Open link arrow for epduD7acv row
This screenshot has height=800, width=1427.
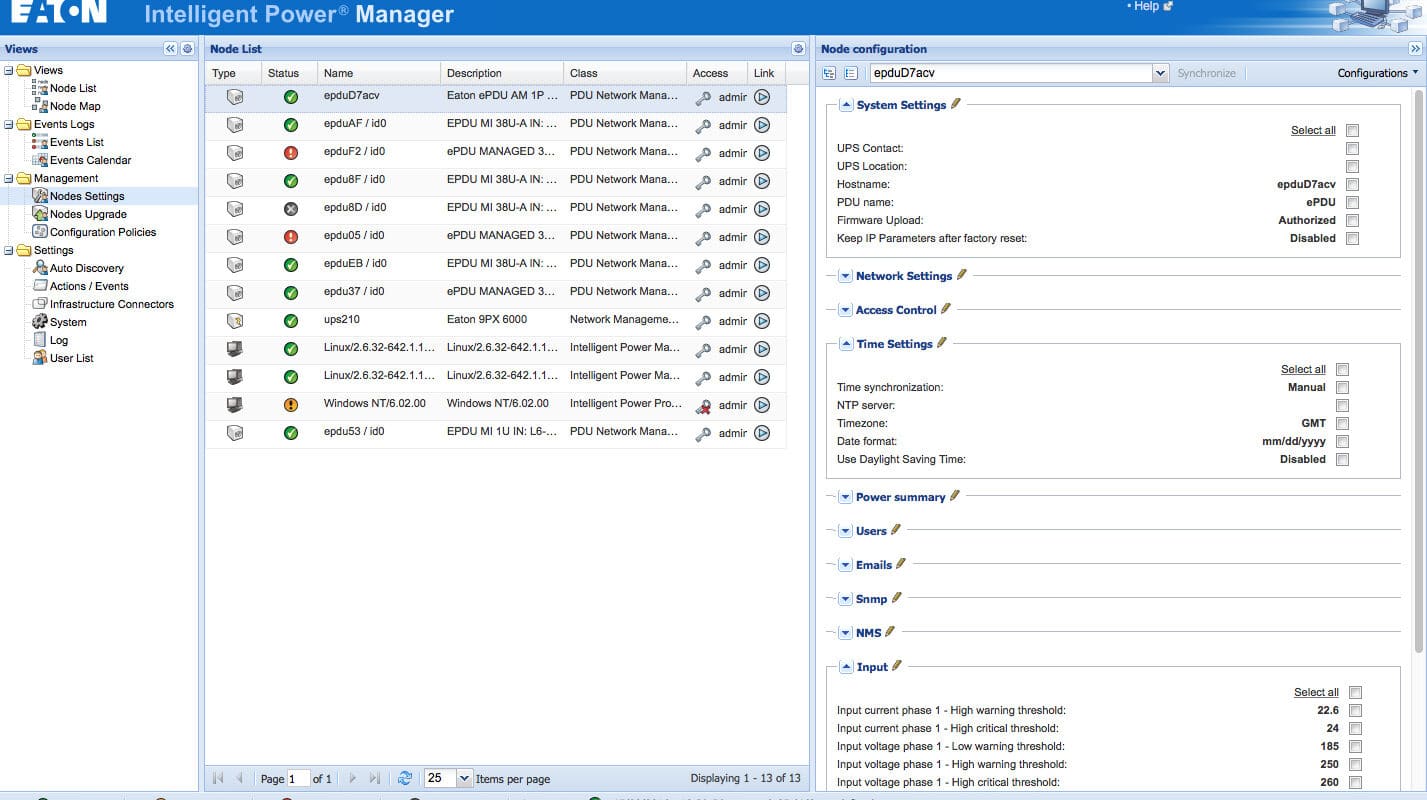(762, 97)
